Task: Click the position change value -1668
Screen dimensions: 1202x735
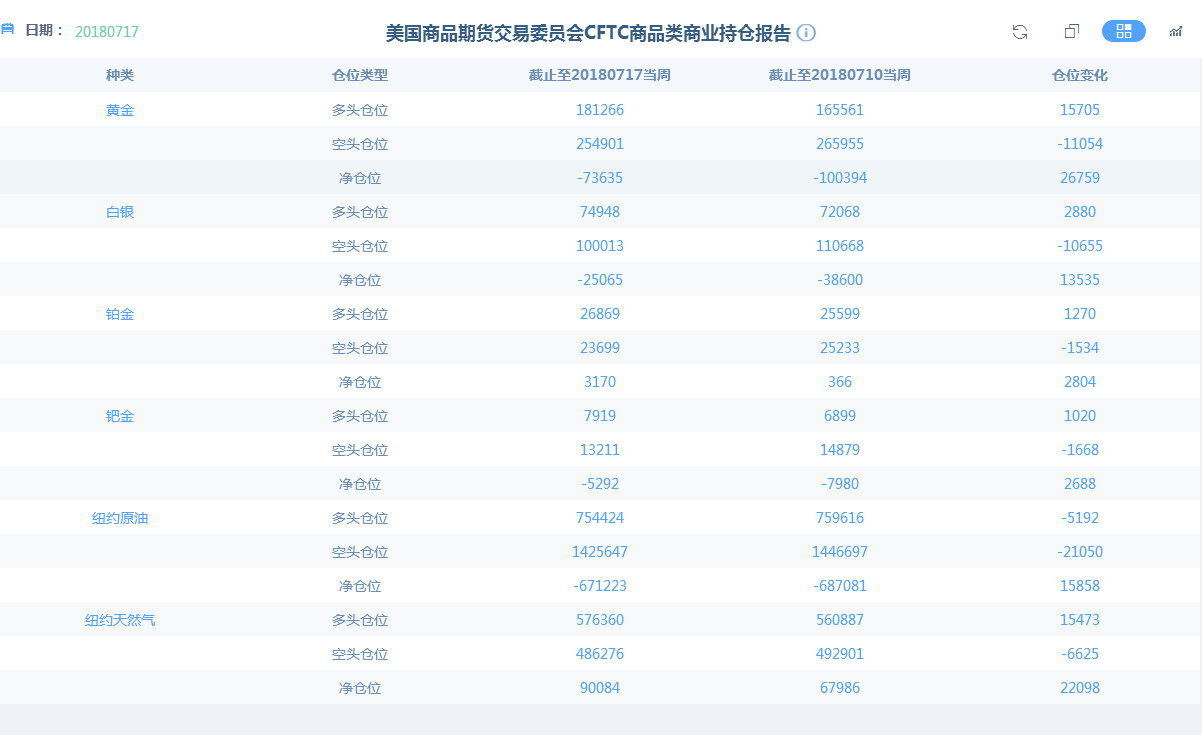Action: point(1080,450)
